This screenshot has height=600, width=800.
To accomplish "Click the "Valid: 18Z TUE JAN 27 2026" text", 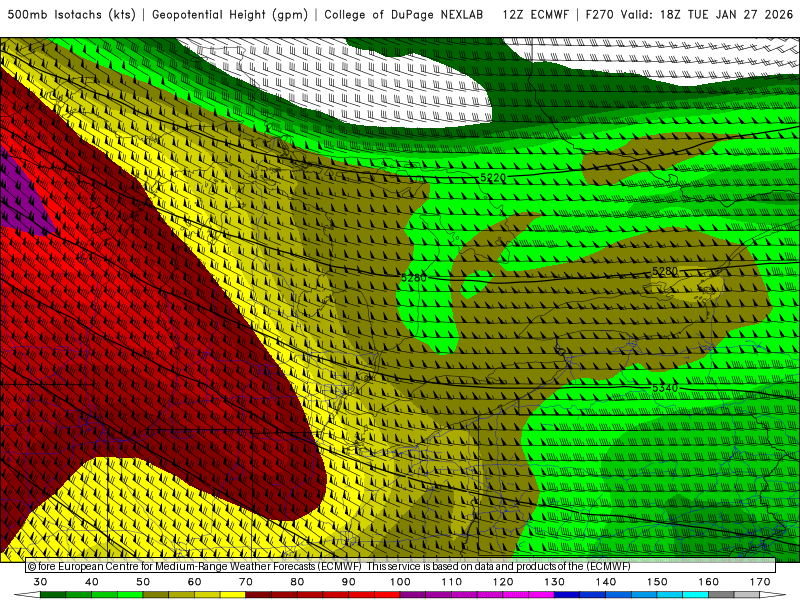I will pyautogui.click(x=707, y=15).
